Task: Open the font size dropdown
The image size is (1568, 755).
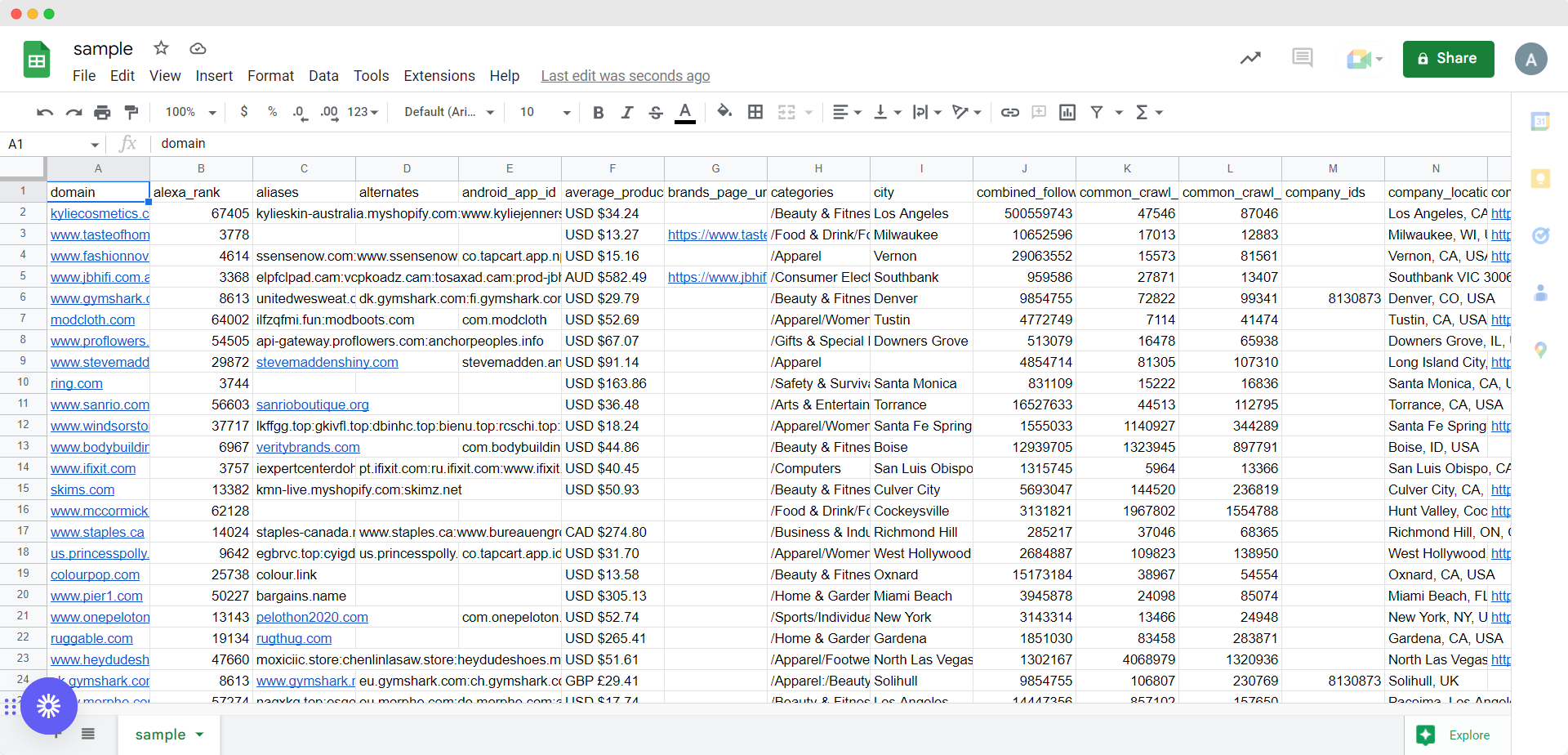Action: [x=545, y=112]
